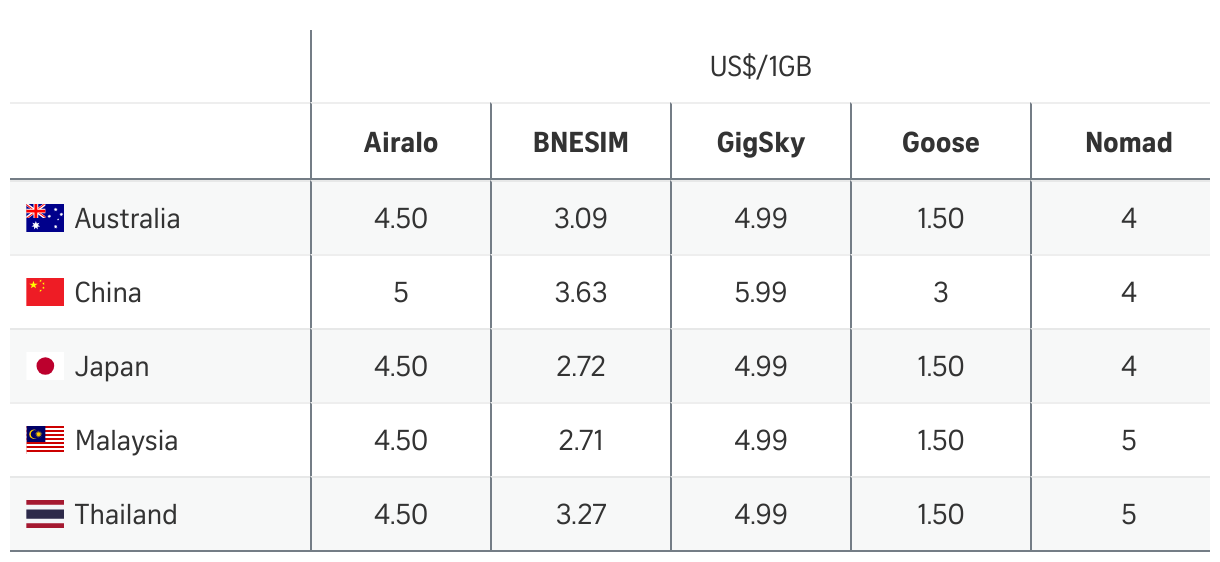
Task: Click the Japan flag icon
Action: coord(45,366)
